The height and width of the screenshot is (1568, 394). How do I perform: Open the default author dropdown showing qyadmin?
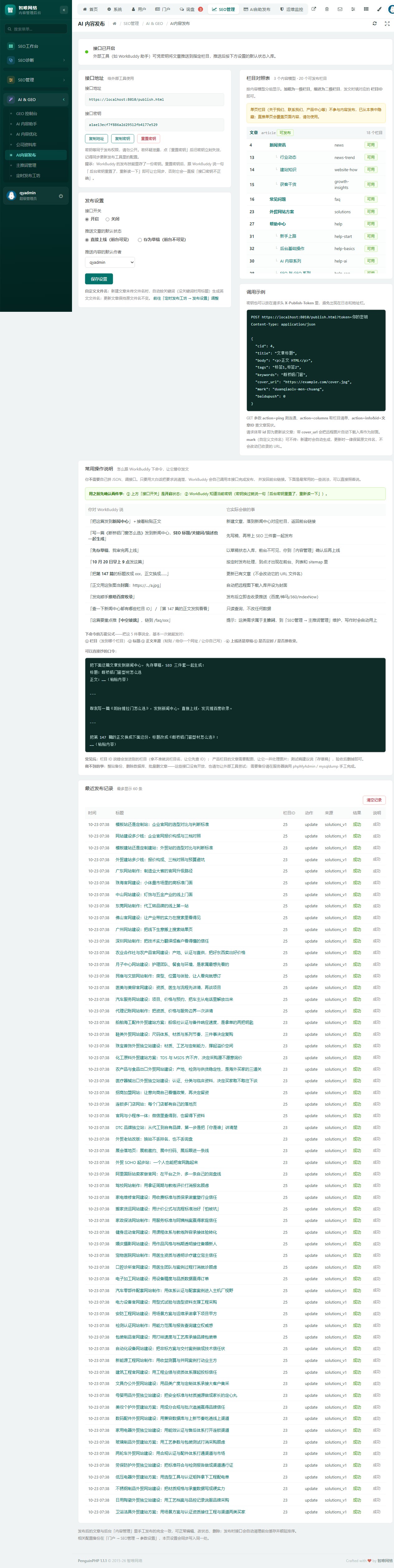tap(110, 262)
